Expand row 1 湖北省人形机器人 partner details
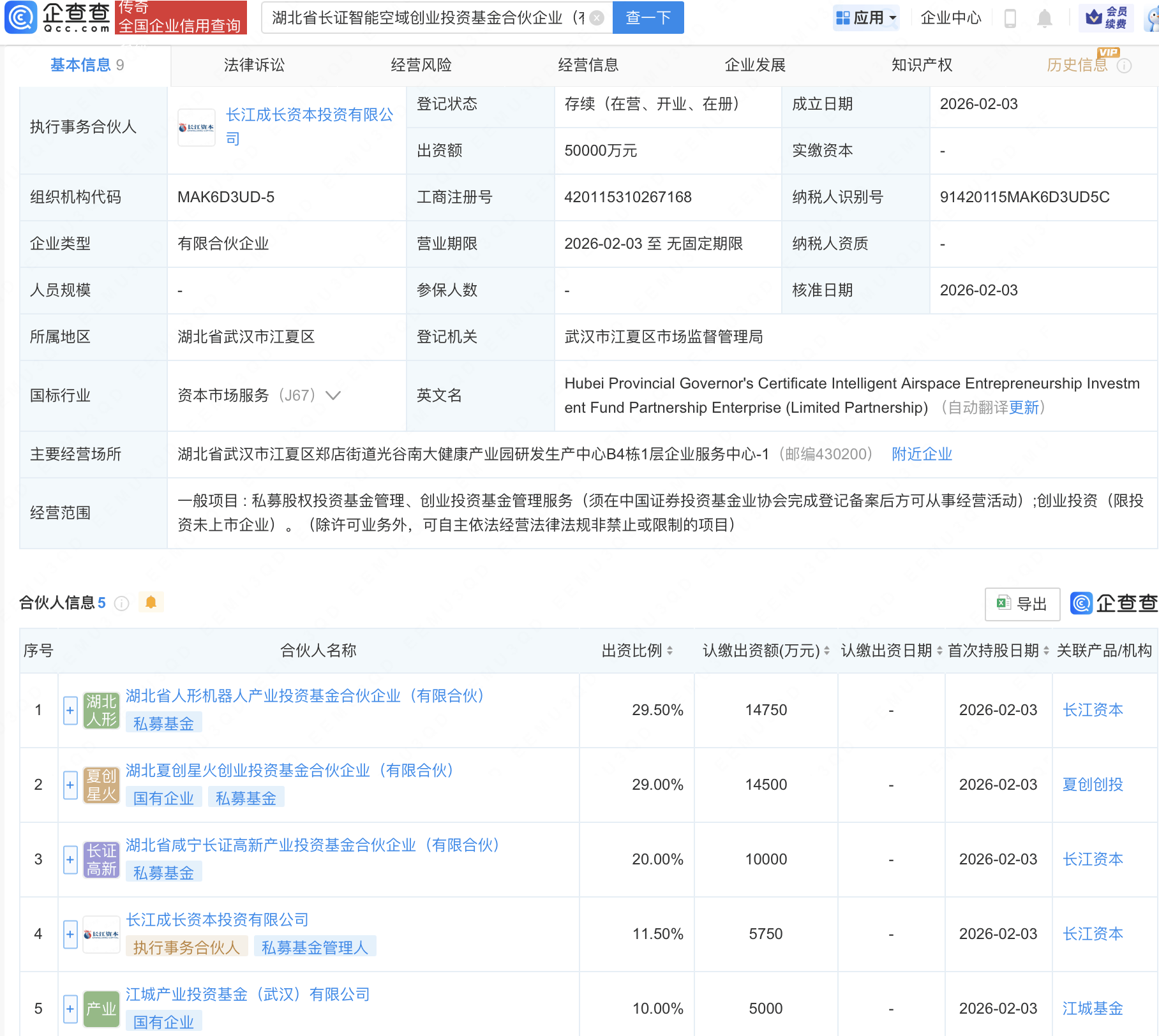 (x=70, y=710)
